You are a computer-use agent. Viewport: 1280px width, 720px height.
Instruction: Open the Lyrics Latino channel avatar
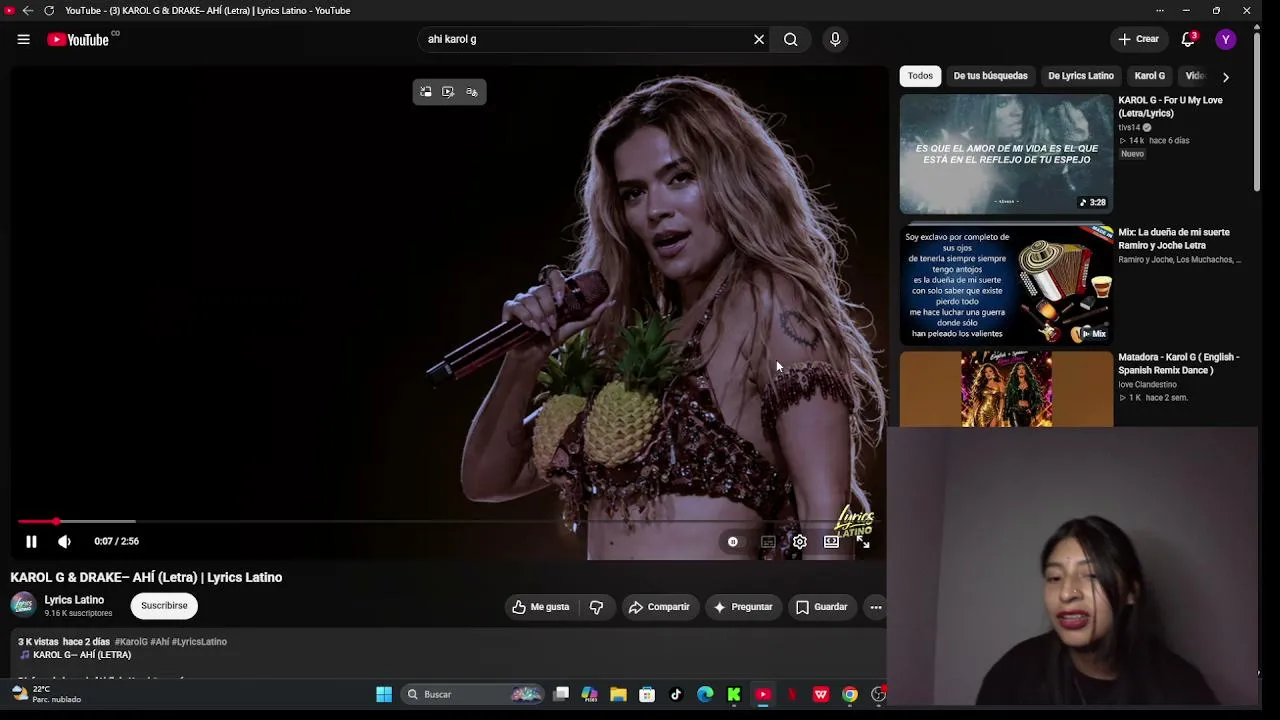[23, 605]
